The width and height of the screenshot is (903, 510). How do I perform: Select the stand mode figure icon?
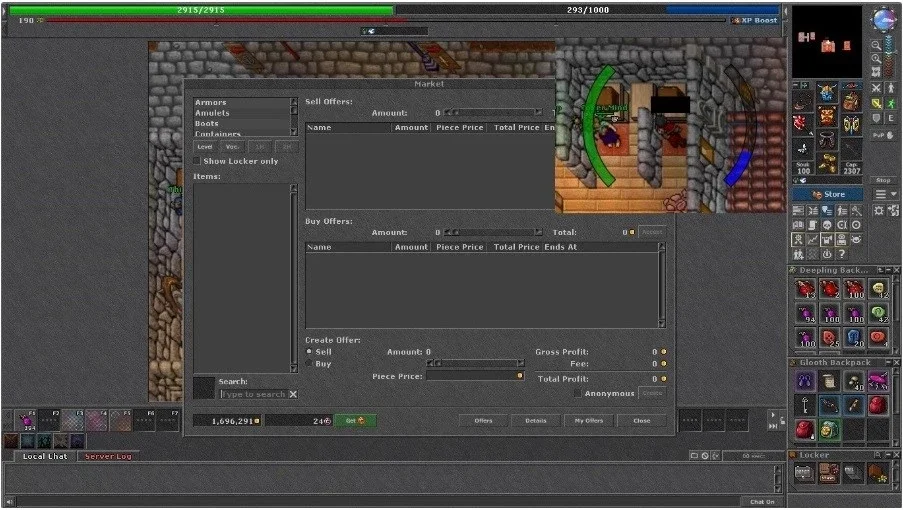click(891, 88)
